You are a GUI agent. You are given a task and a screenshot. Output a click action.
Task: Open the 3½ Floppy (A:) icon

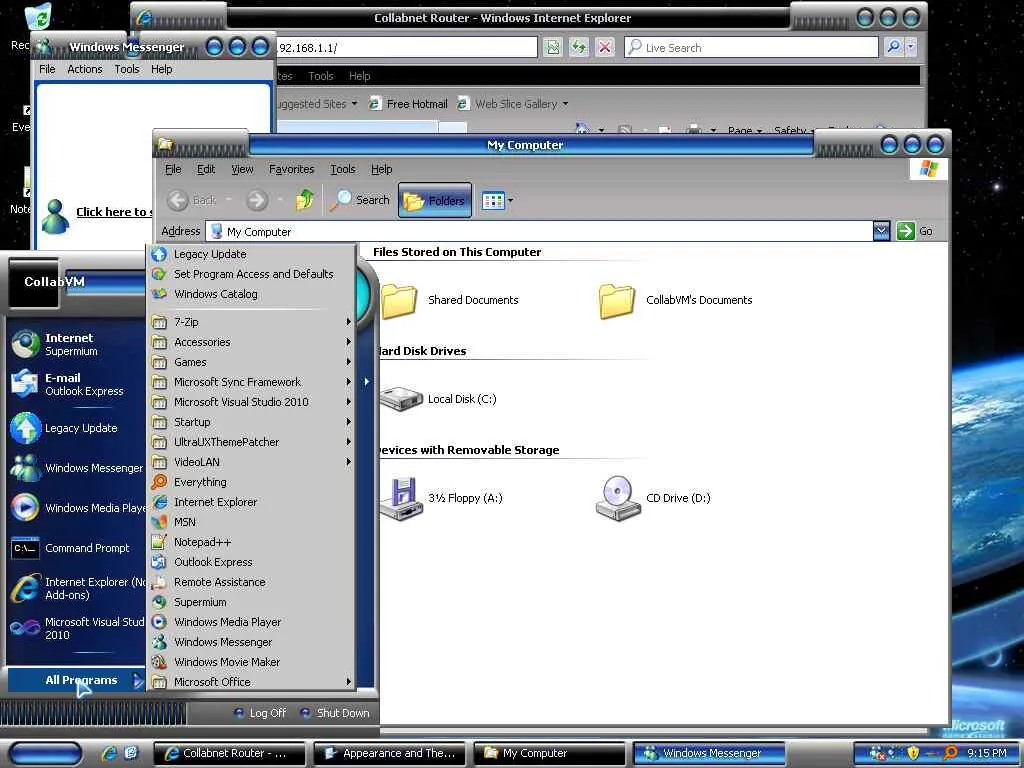click(402, 498)
